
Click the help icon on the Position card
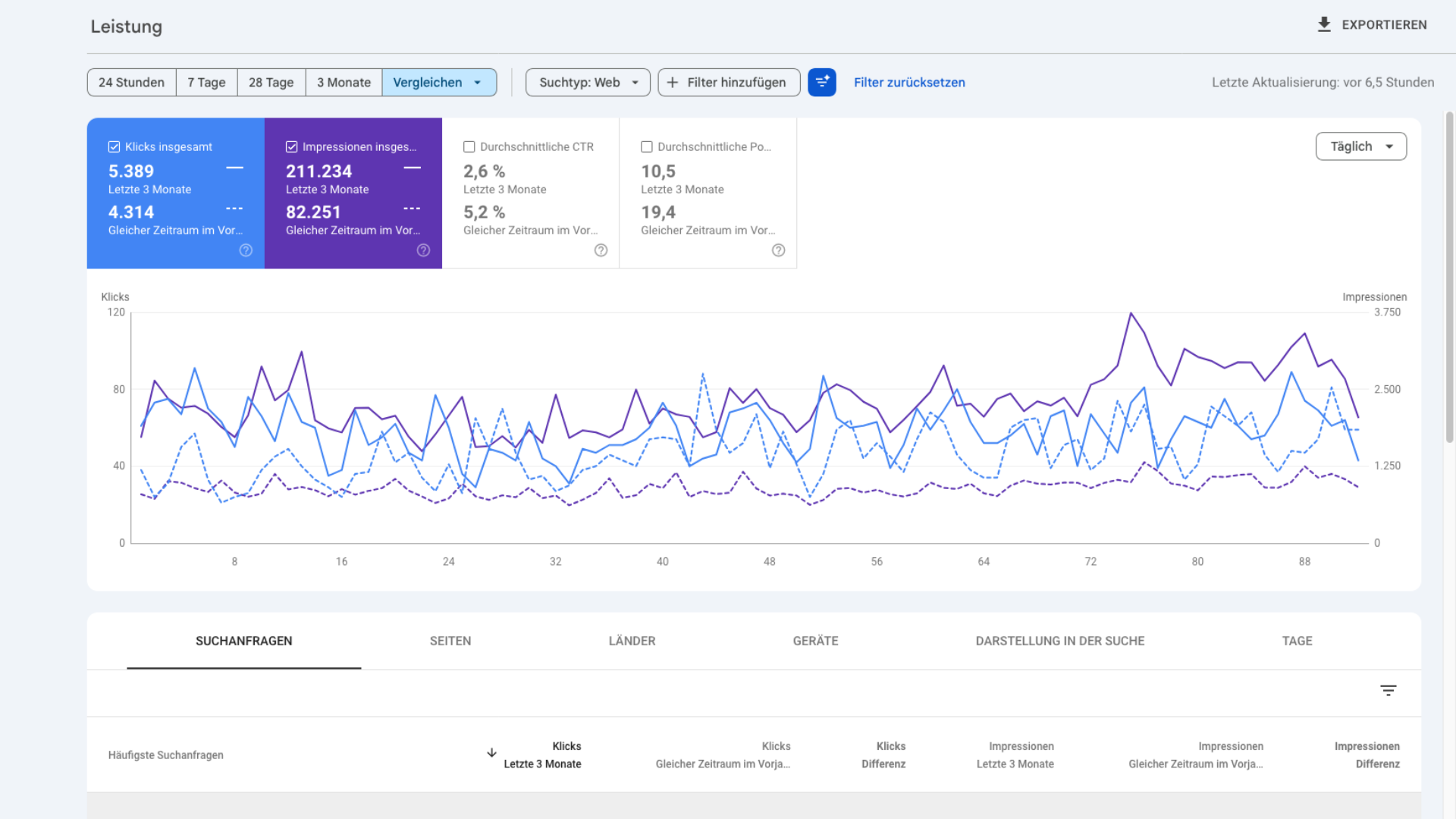(778, 250)
